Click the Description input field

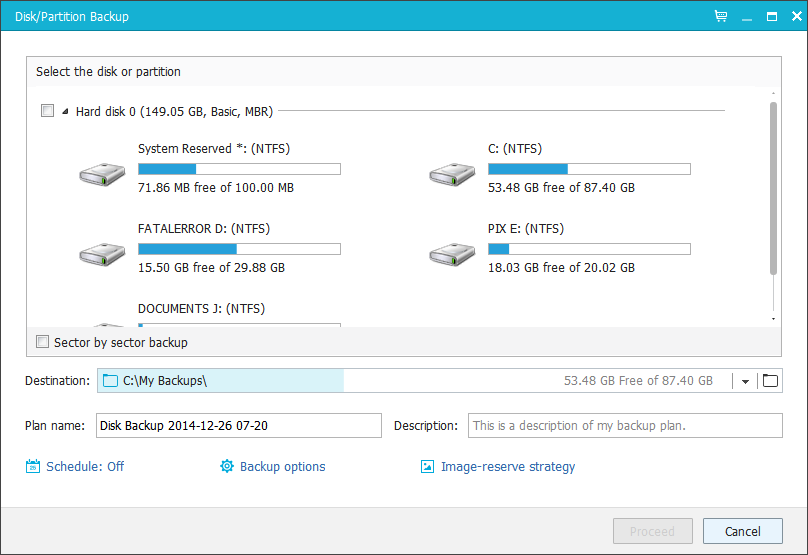625,425
